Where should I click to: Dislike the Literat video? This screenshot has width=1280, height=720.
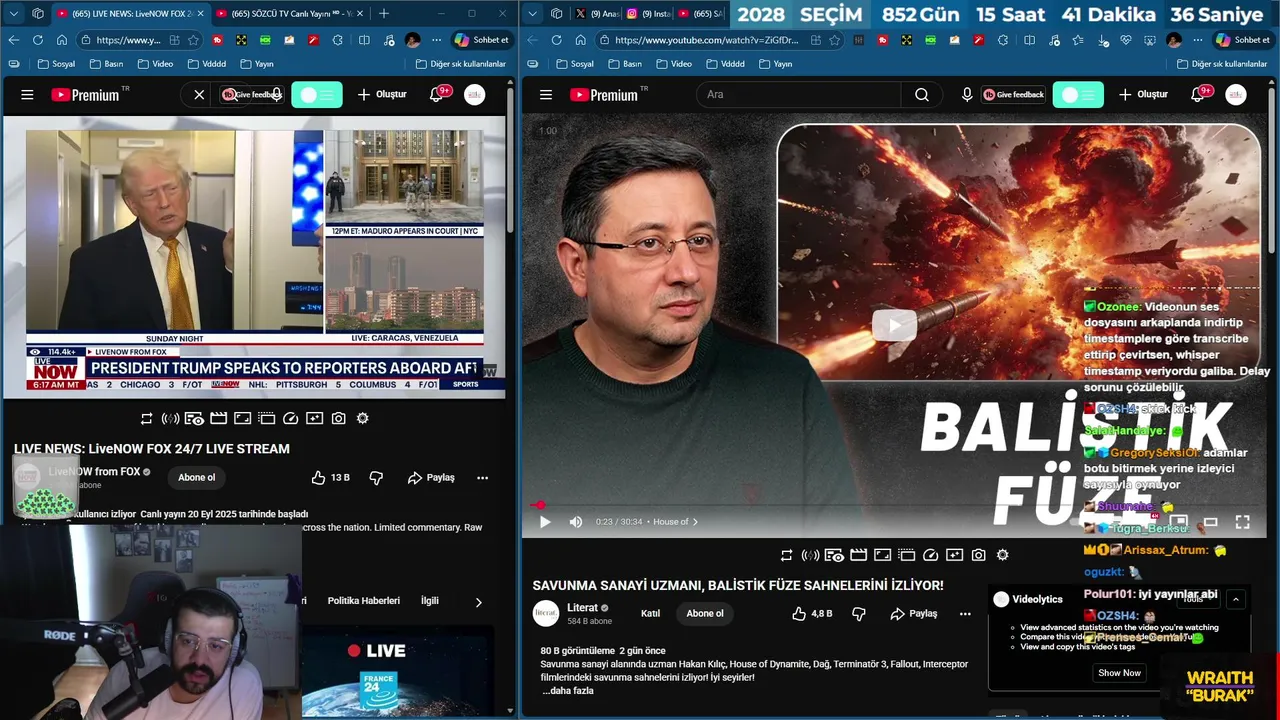coord(859,614)
